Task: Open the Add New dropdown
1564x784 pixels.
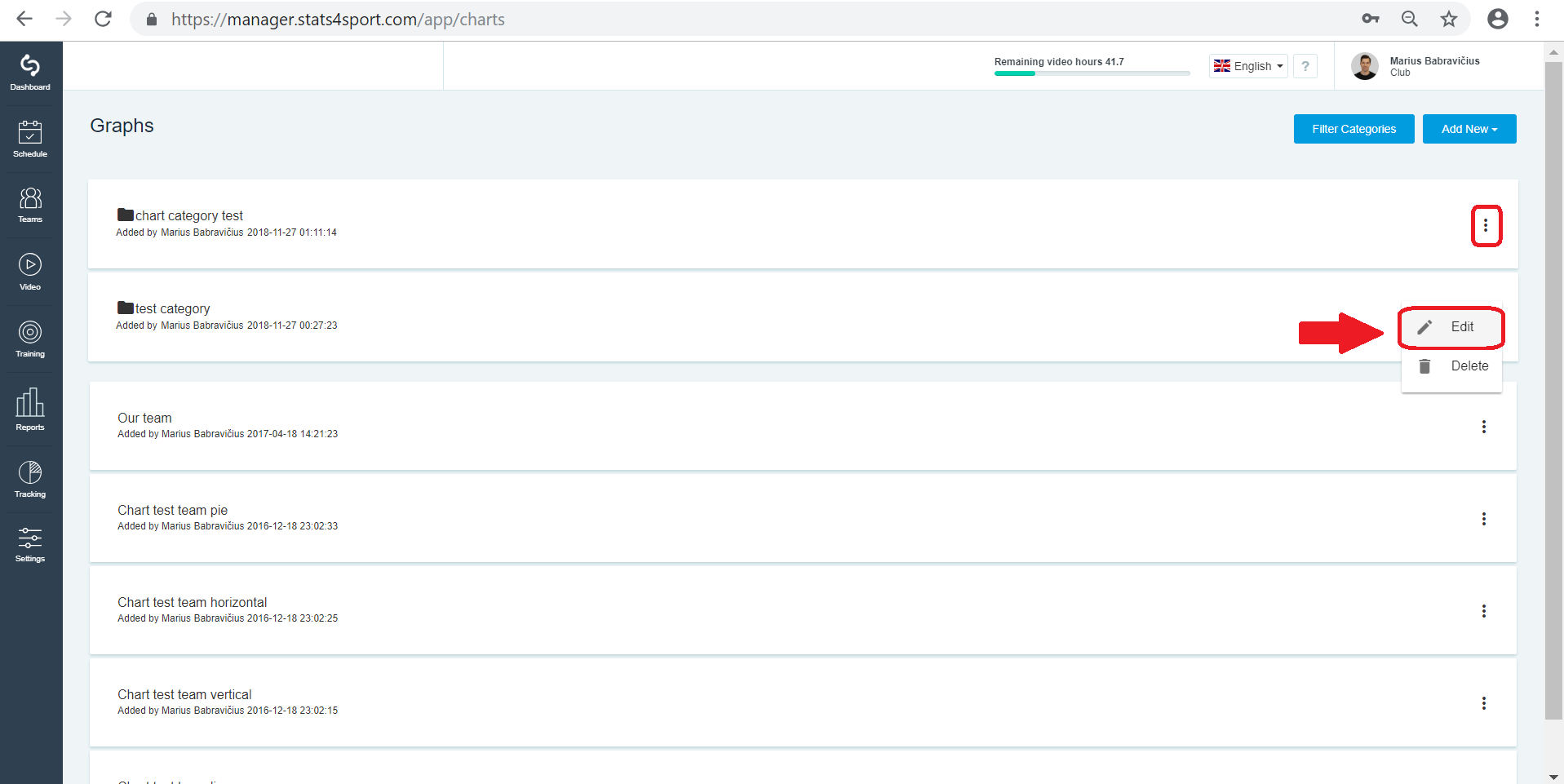Action: [x=1469, y=129]
